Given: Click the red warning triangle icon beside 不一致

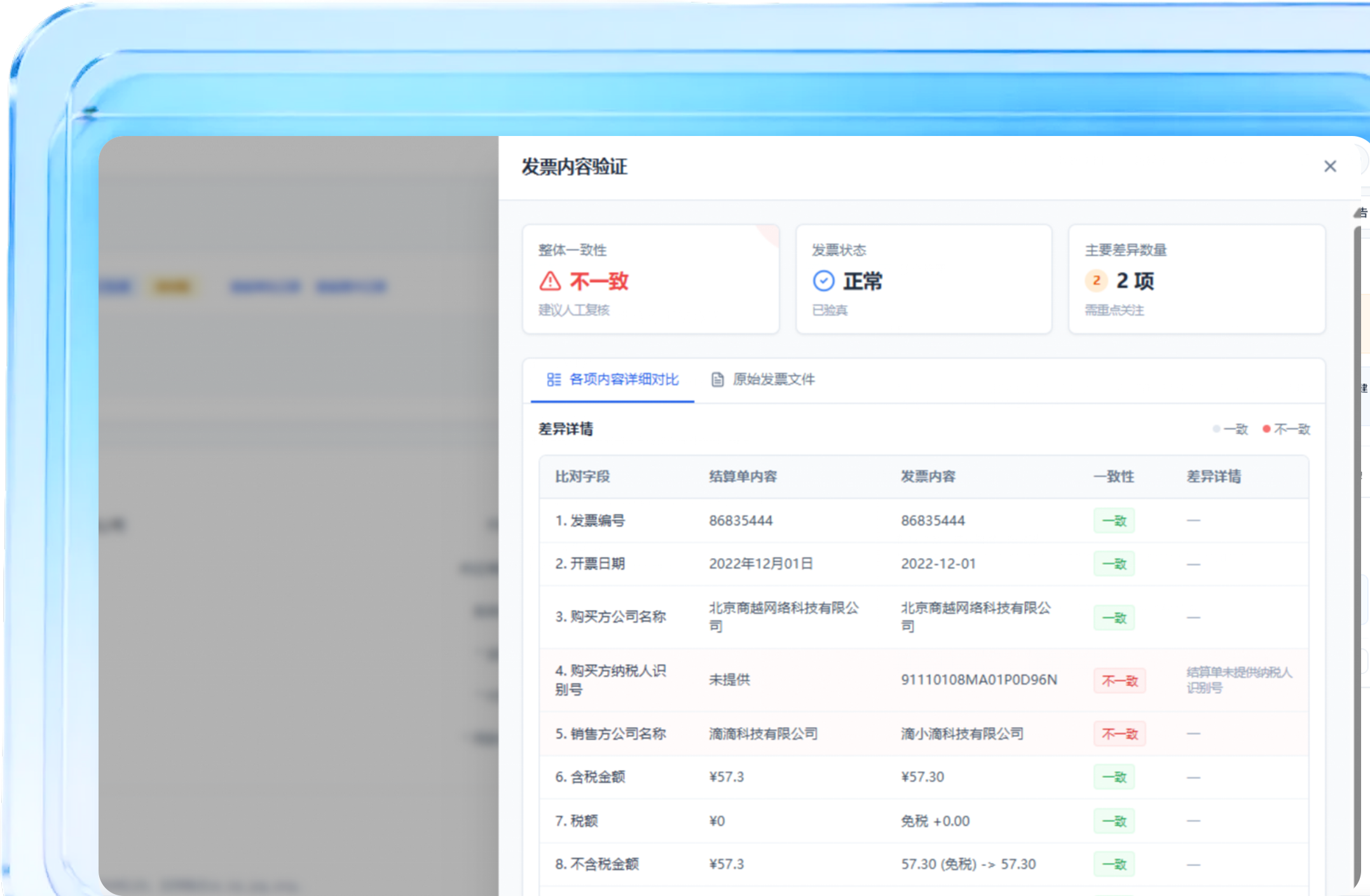Looking at the screenshot, I should pos(550,281).
